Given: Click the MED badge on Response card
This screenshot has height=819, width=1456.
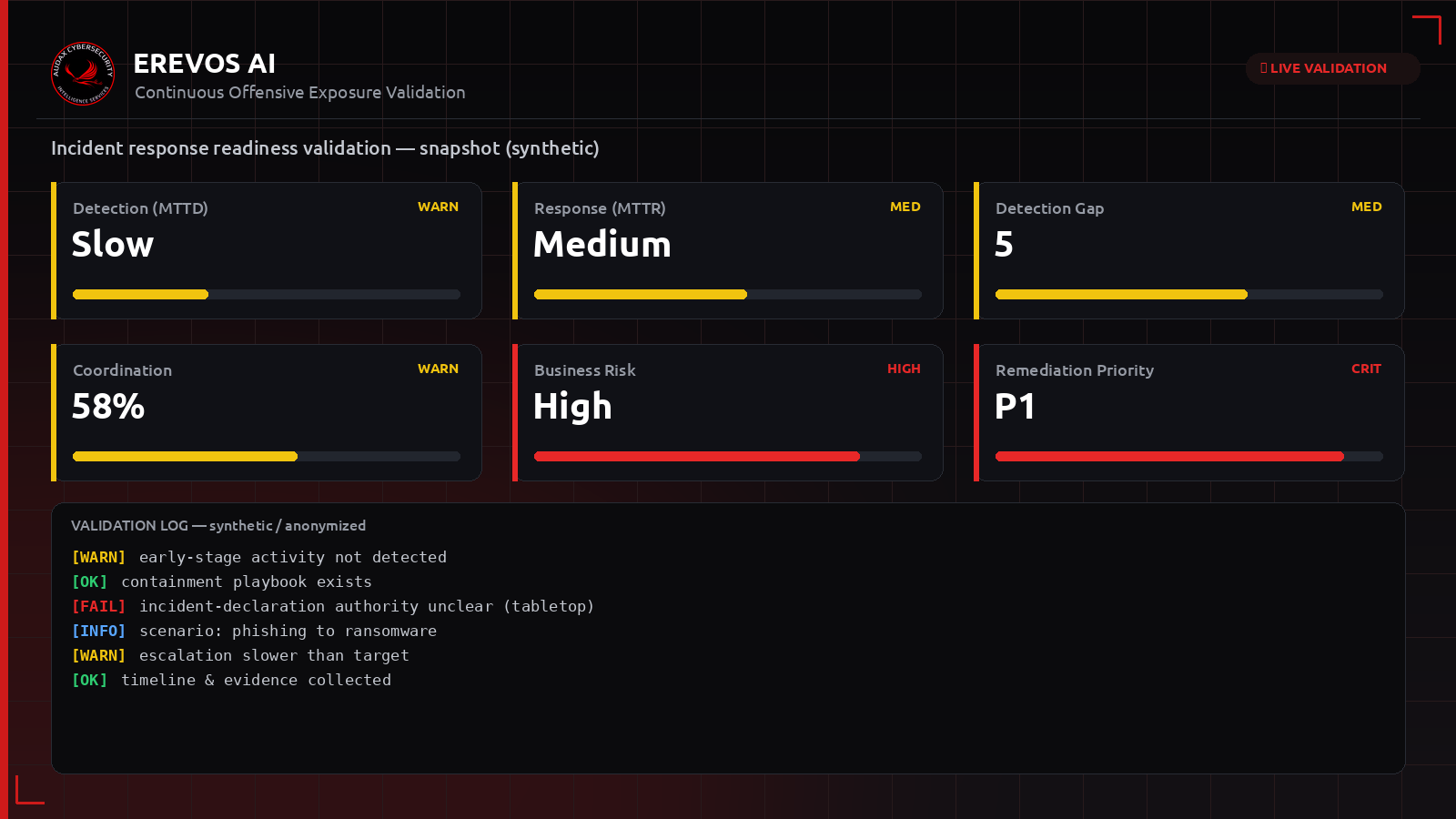Looking at the screenshot, I should (905, 207).
